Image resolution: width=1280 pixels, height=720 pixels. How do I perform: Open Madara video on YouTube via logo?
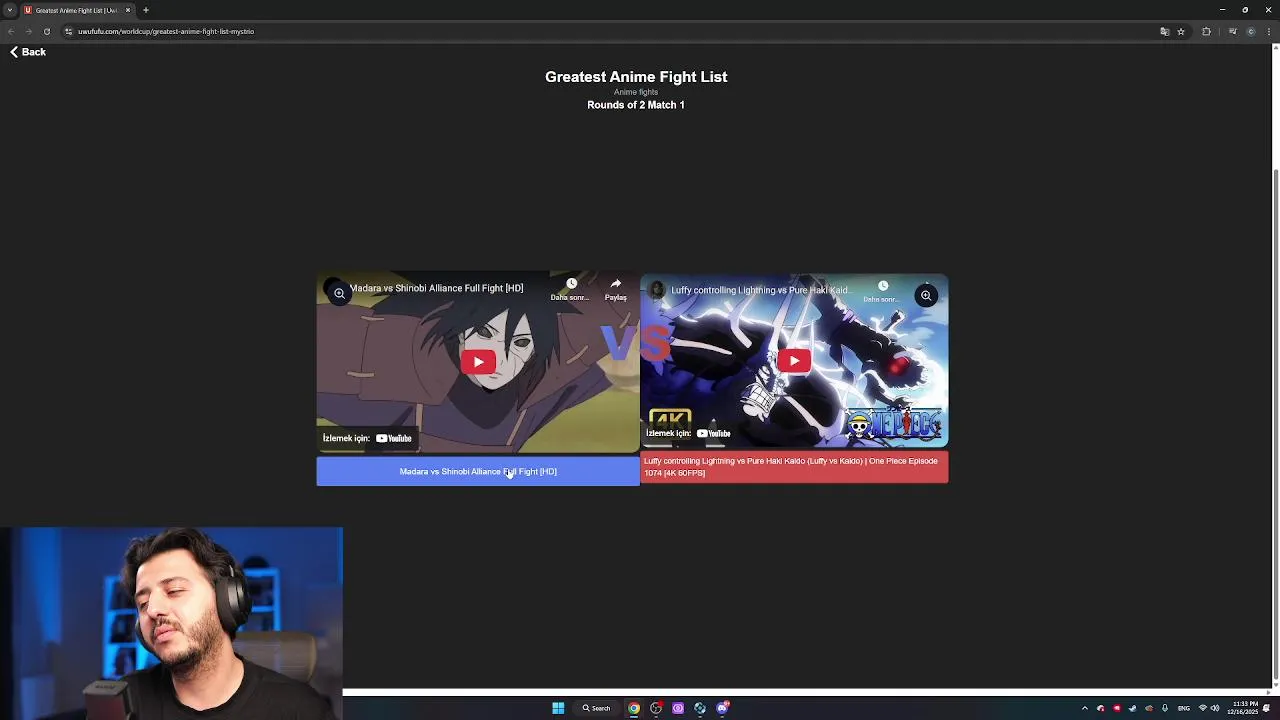[393, 438]
